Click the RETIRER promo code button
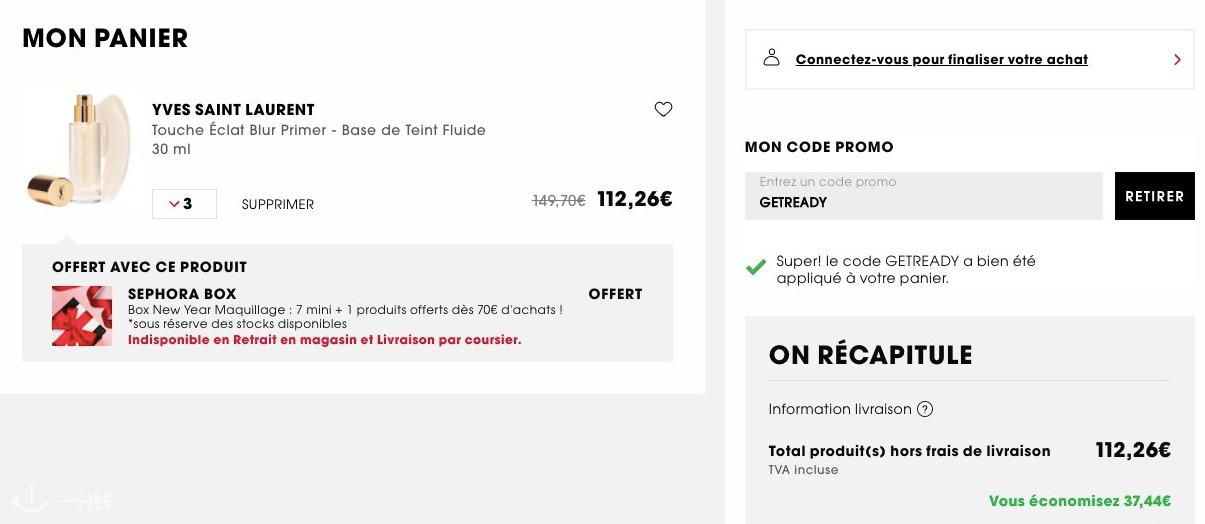 [1154, 196]
